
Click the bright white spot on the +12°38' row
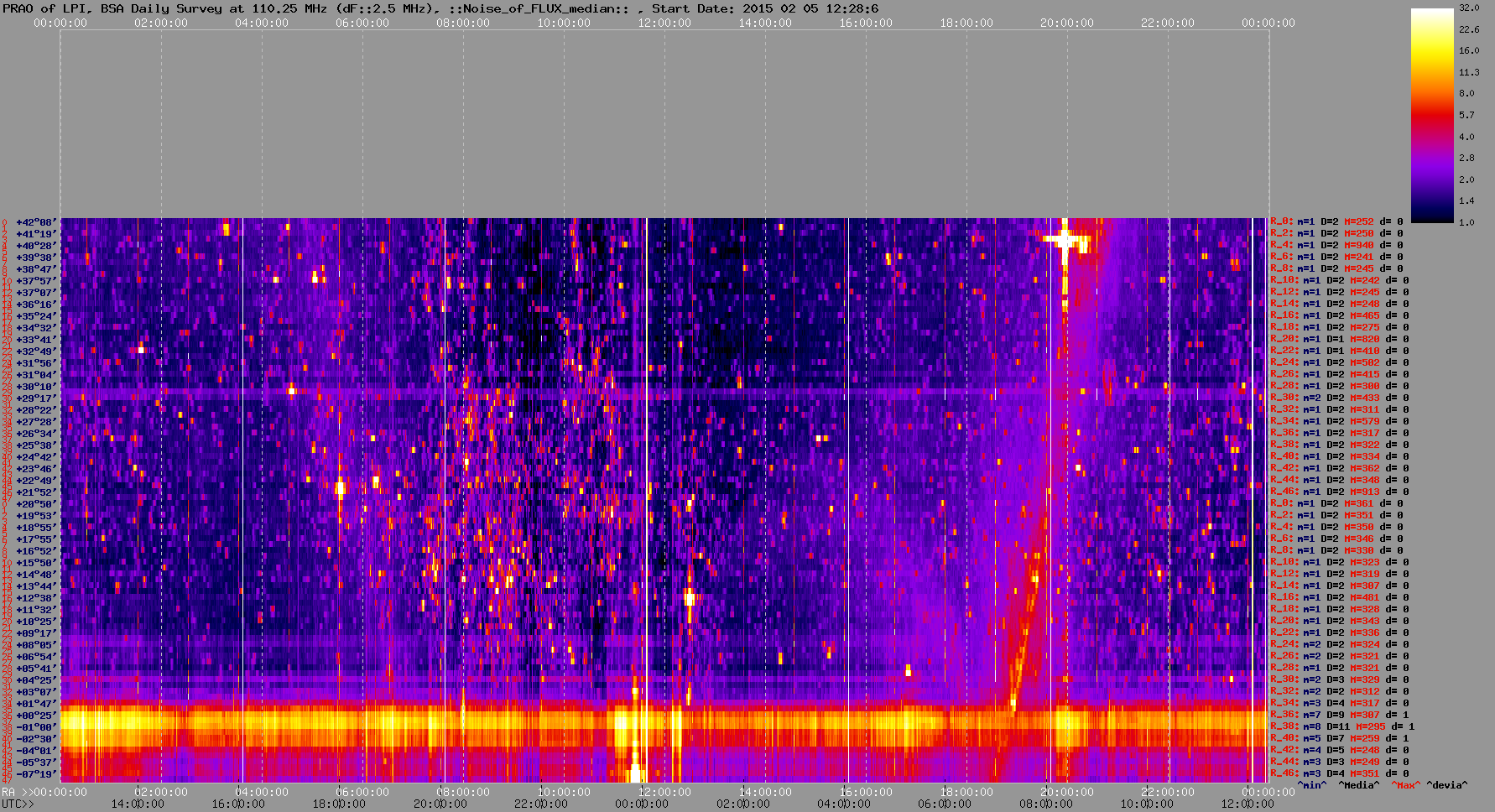point(690,598)
